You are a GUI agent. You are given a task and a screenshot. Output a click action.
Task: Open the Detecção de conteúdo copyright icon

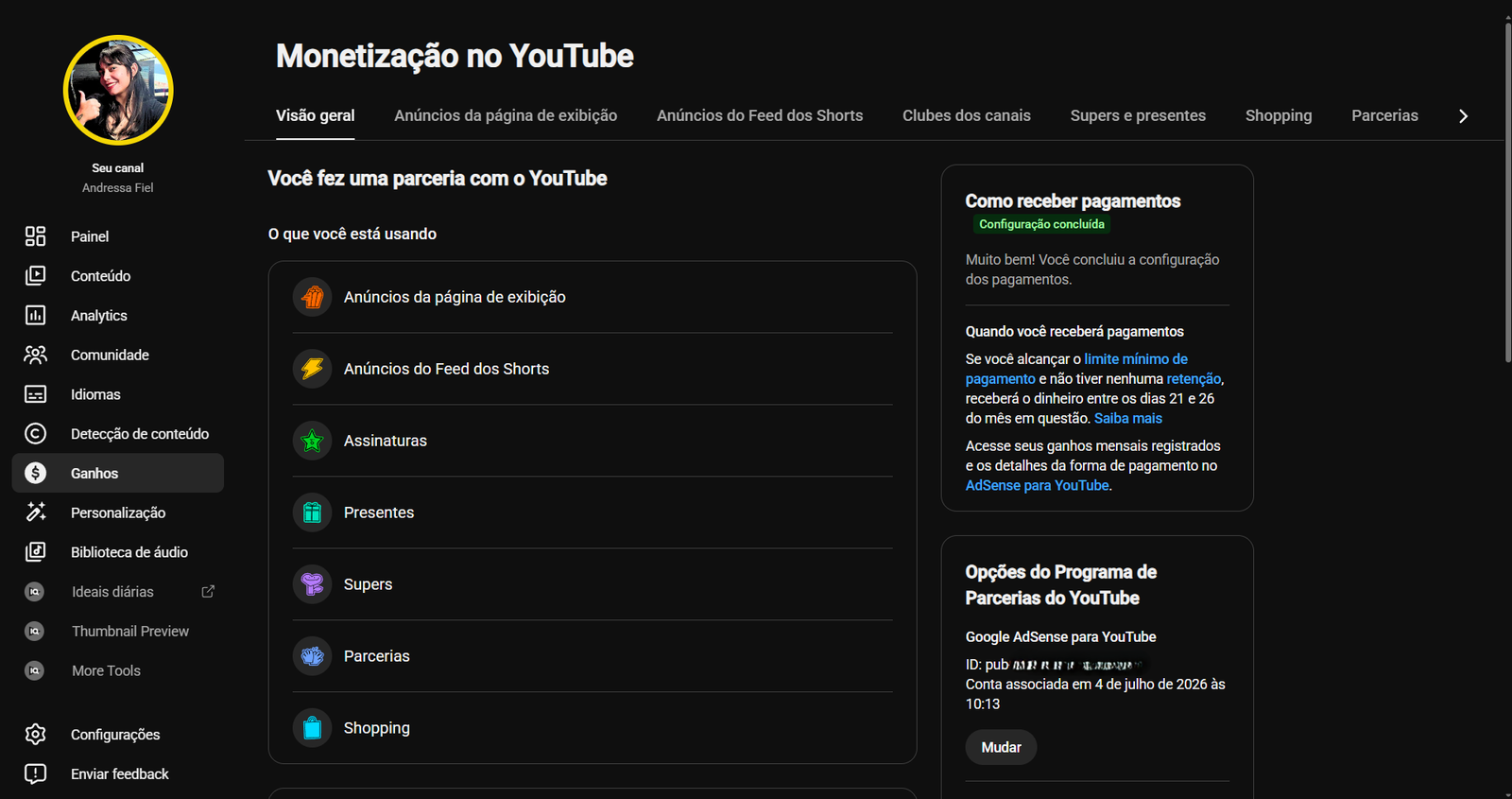pos(35,434)
